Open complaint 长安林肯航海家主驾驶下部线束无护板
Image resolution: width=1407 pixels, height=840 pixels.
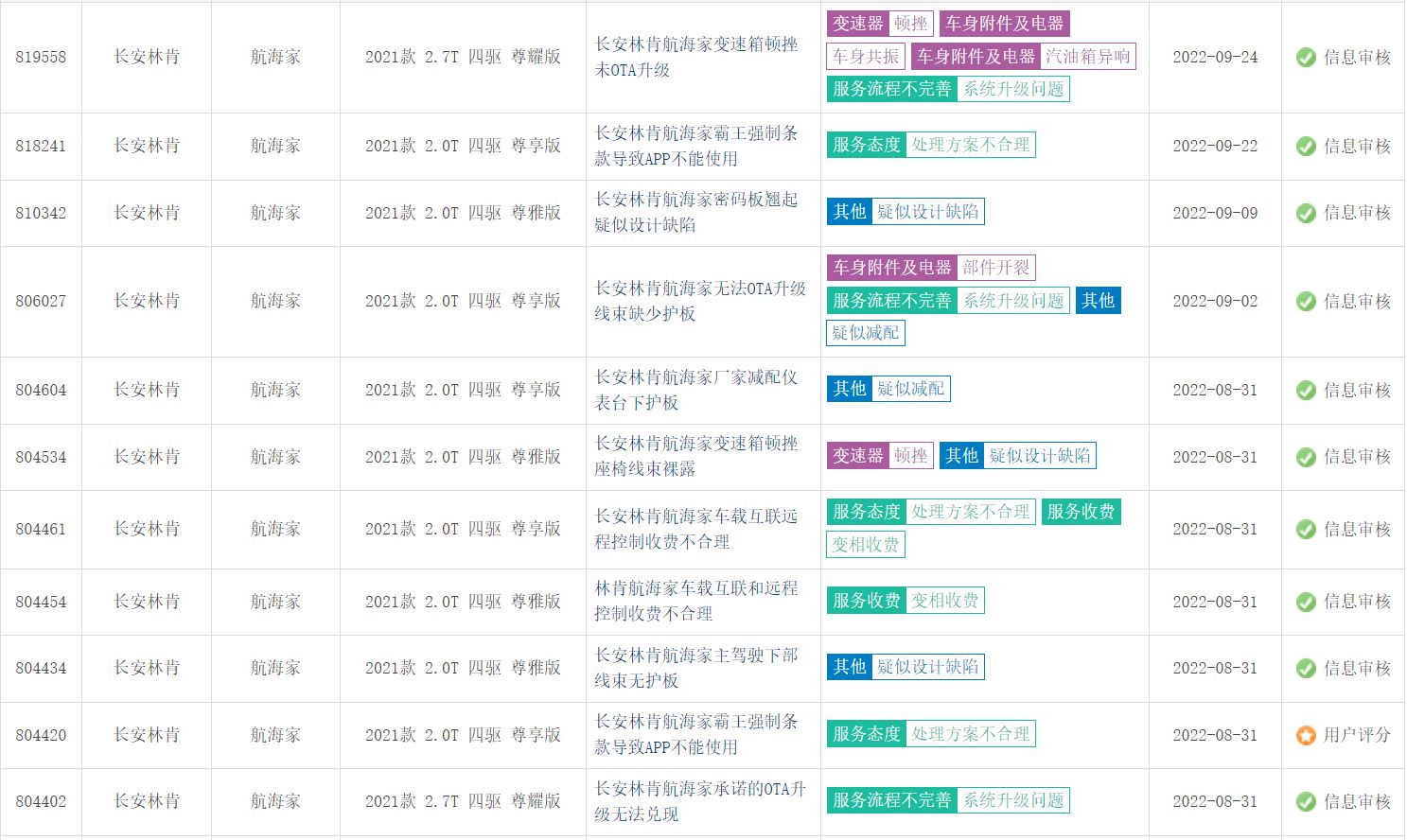pyautogui.click(x=696, y=668)
